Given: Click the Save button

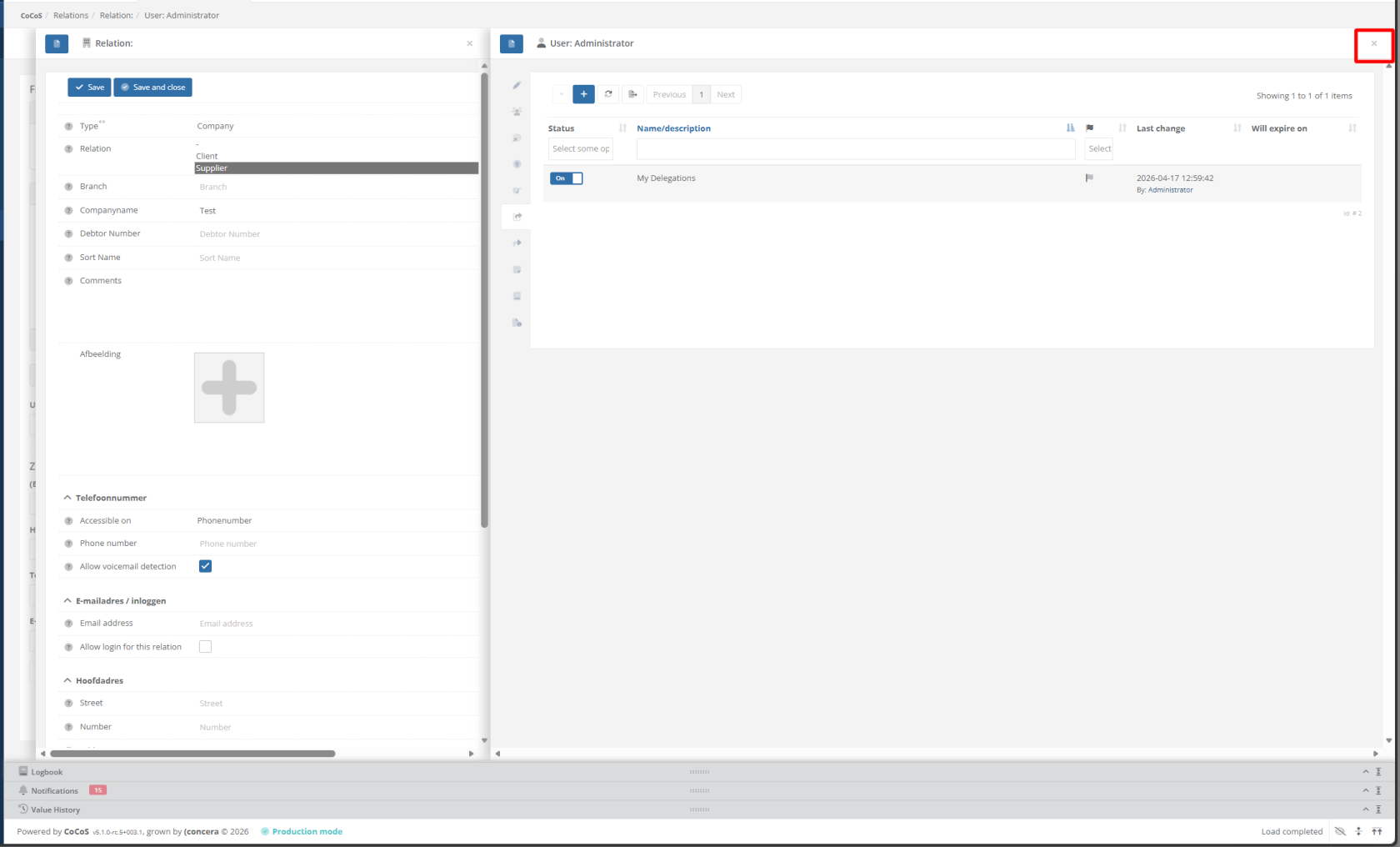Looking at the screenshot, I should coord(89,87).
